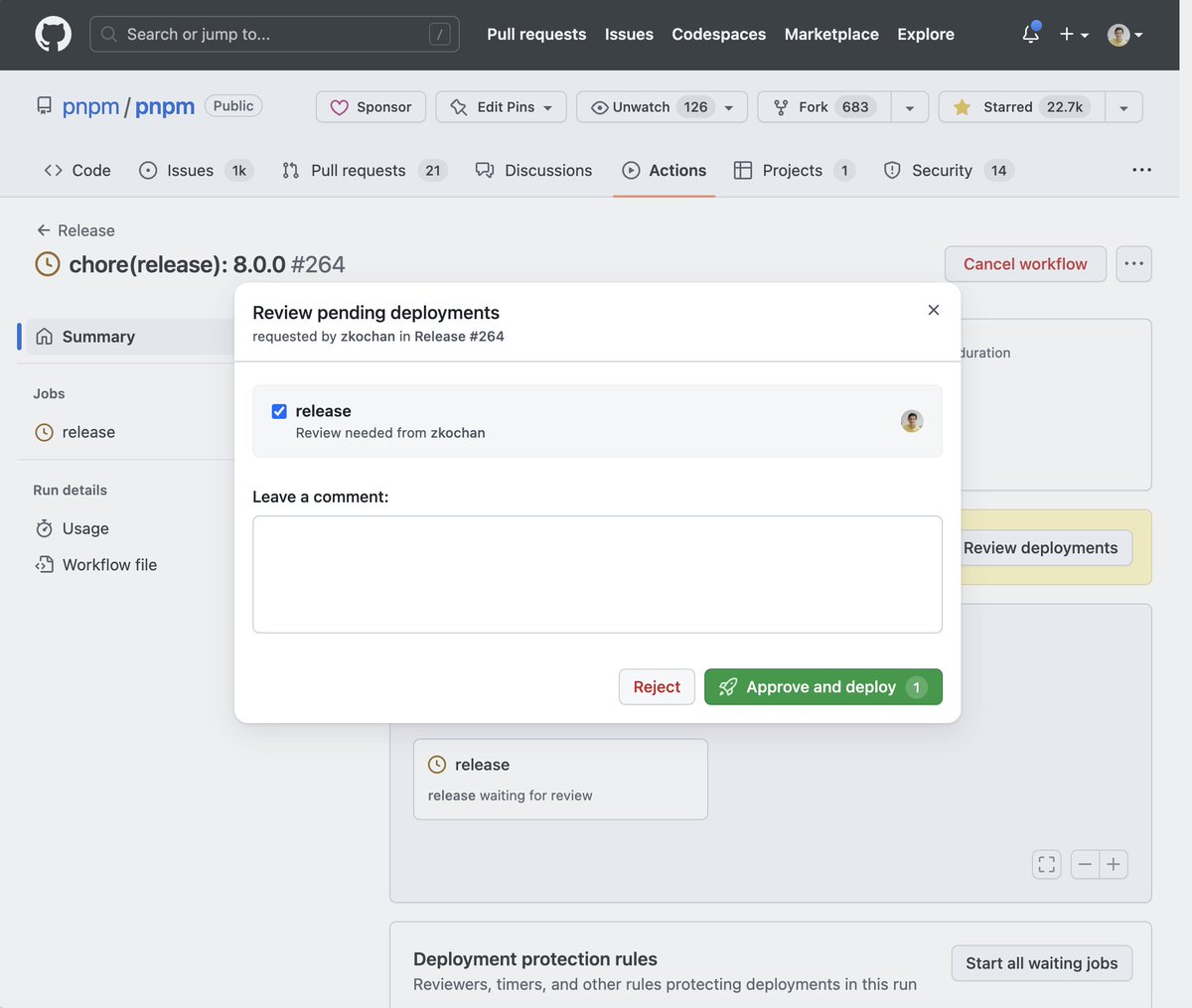Switch to the repository Pull requests tab
This screenshot has height=1008, width=1192.
365,171
